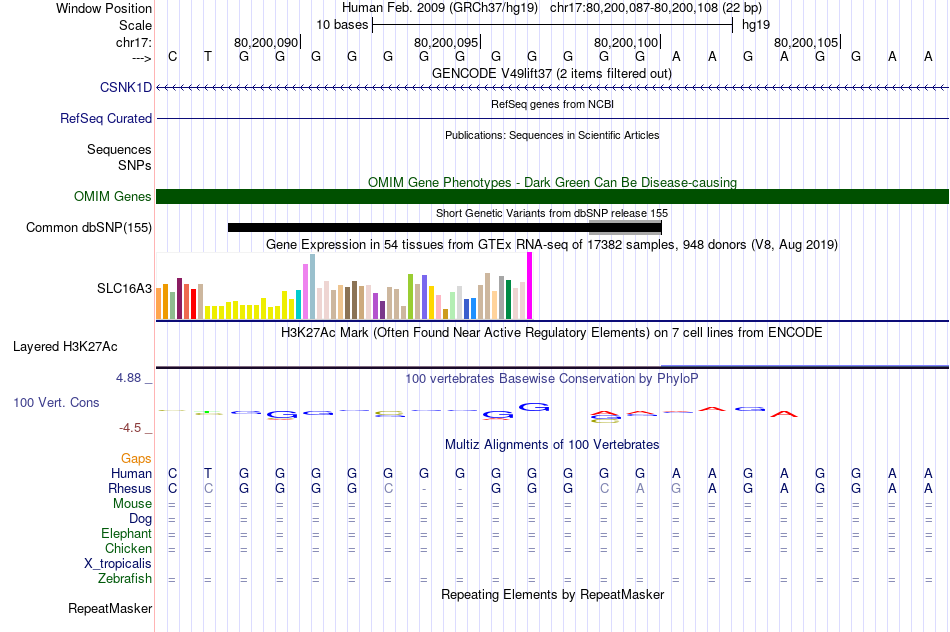The image size is (950, 632).
Task: Click the Common dbSNP(155) label
Action: click(x=88, y=228)
